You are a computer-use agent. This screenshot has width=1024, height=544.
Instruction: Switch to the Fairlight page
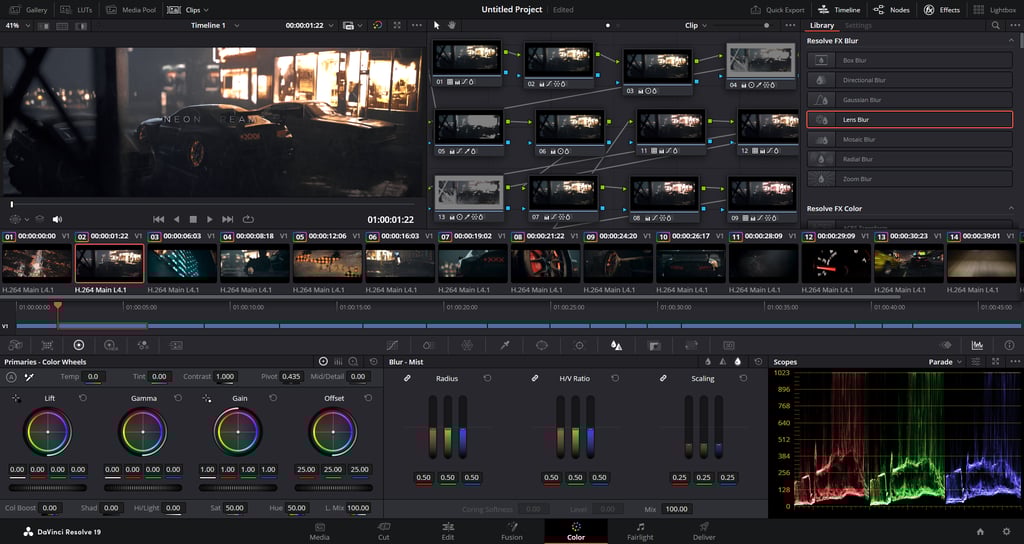click(x=640, y=531)
